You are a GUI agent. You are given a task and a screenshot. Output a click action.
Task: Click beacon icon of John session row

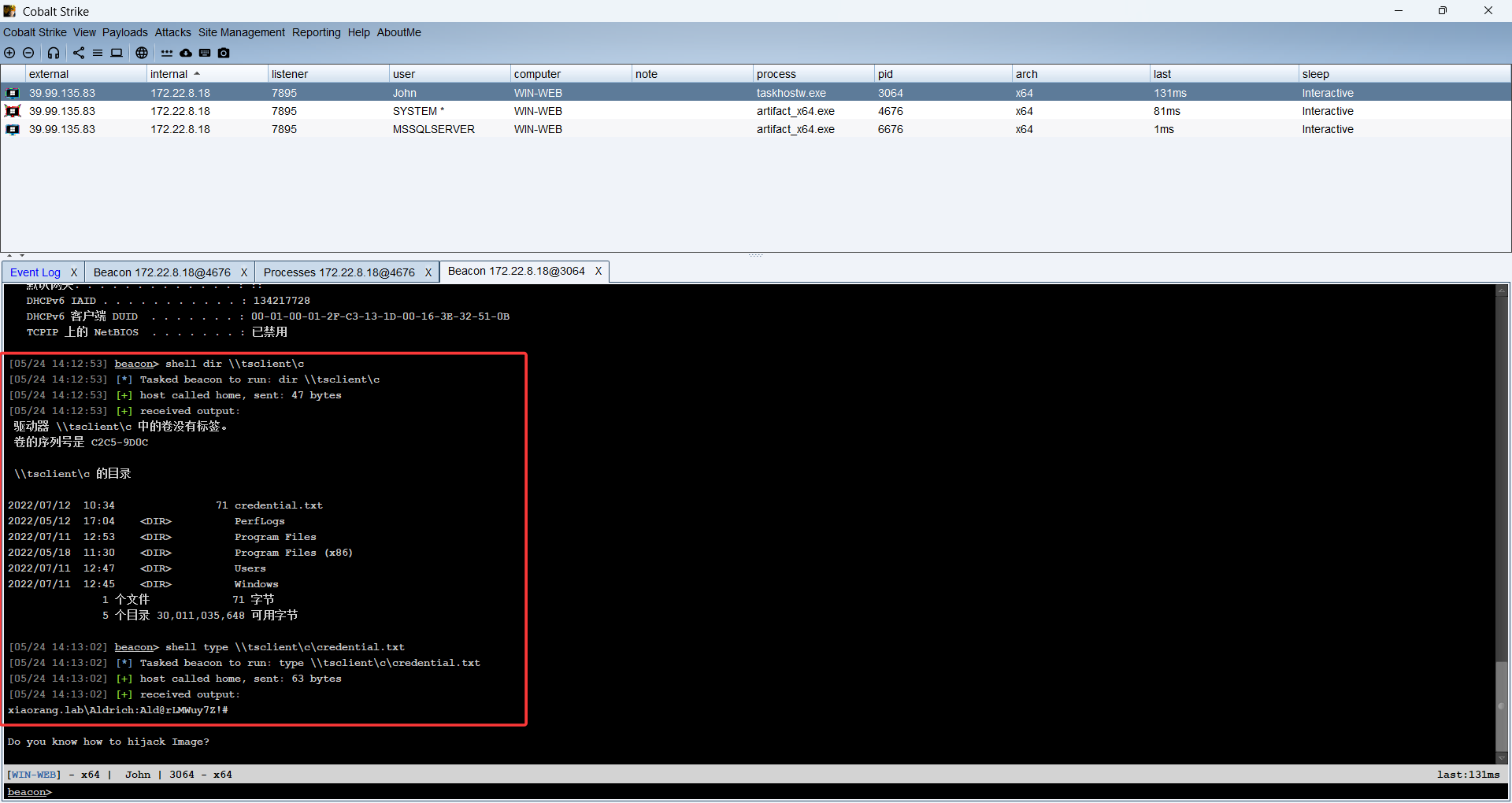(13, 93)
